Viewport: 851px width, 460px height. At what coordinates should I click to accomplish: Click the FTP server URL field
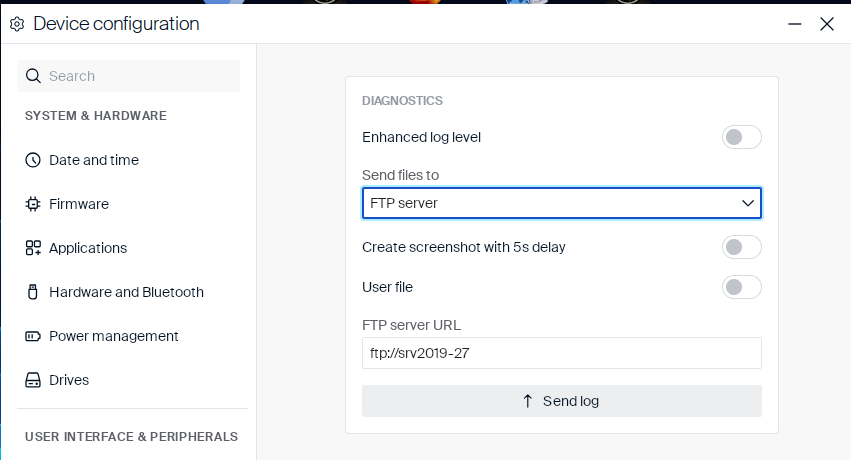coord(562,353)
